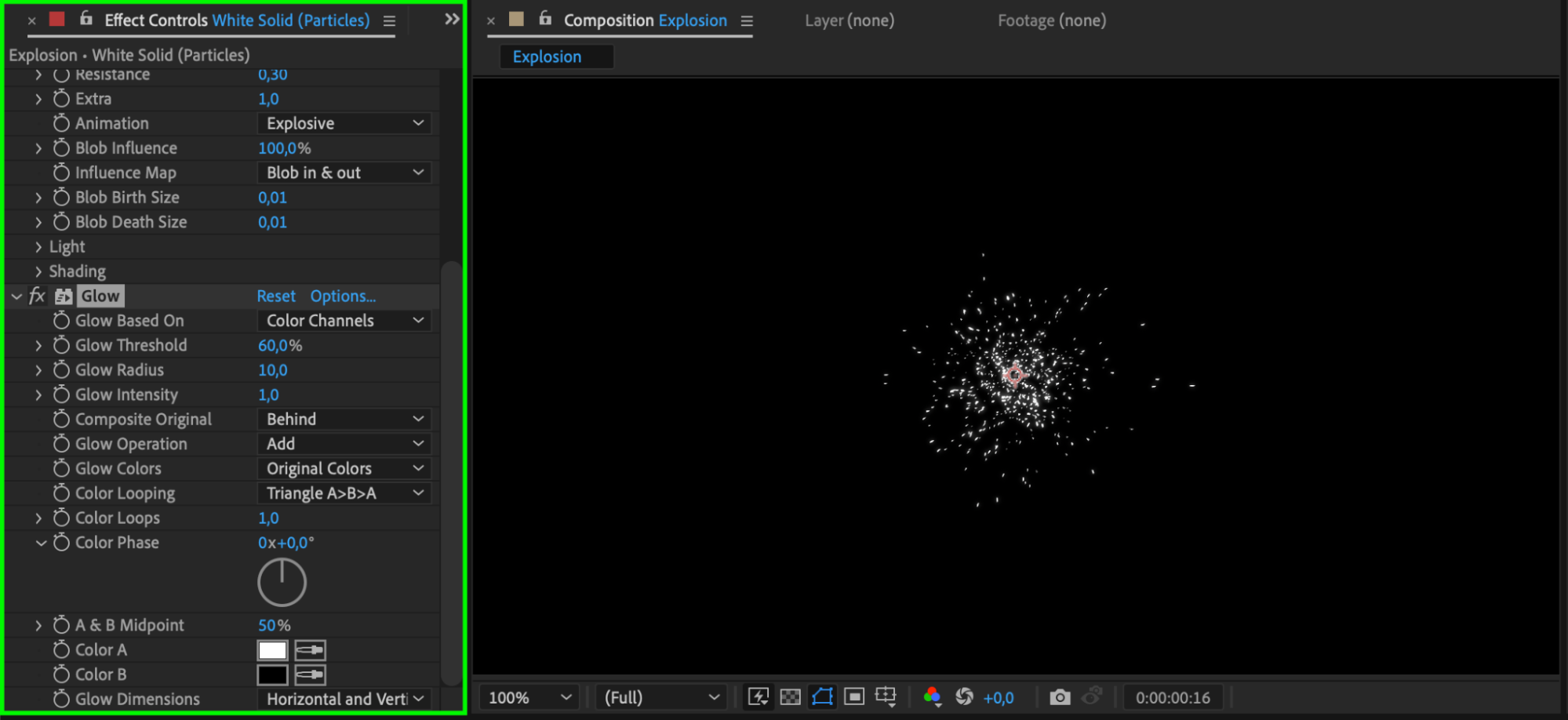
Task: Click the reset exposure icon
Action: pyautogui.click(x=965, y=697)
